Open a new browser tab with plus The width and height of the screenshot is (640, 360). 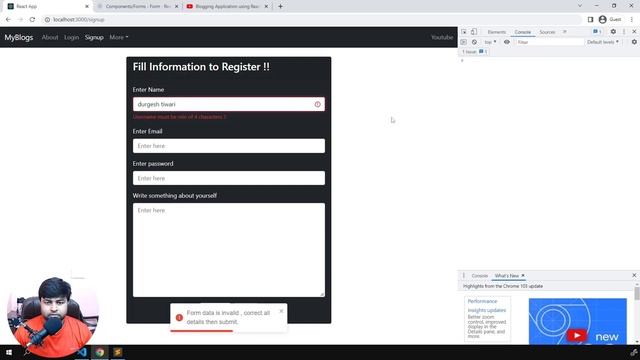pos(280,7)
